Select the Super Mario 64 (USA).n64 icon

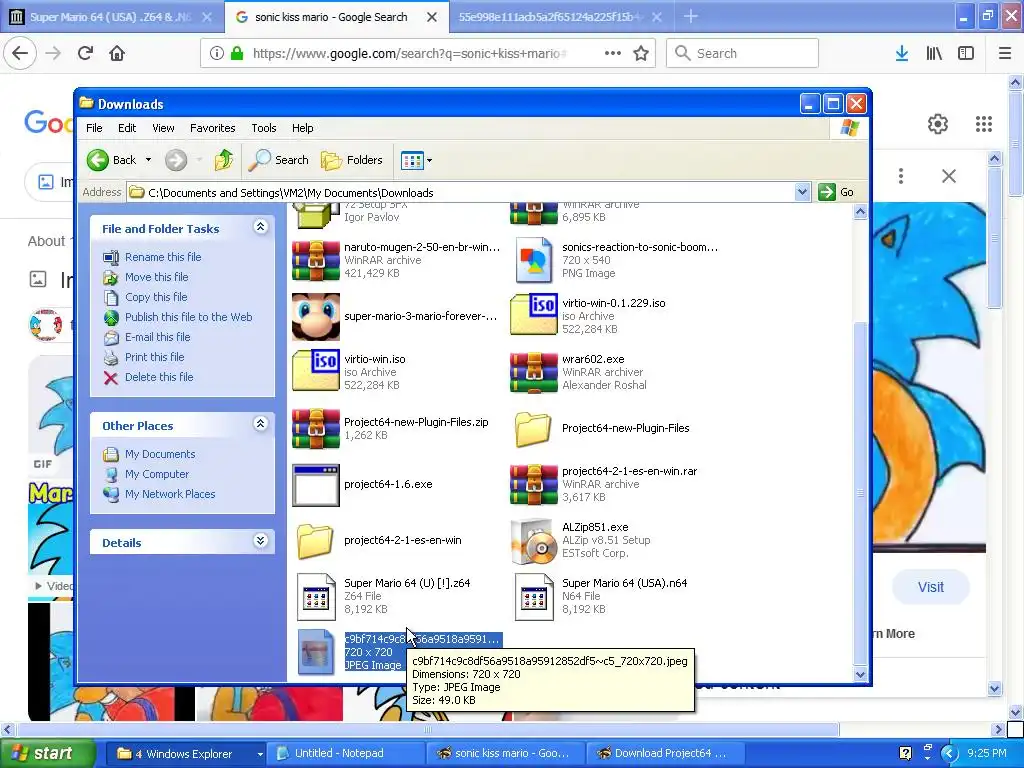coord(534,596)
